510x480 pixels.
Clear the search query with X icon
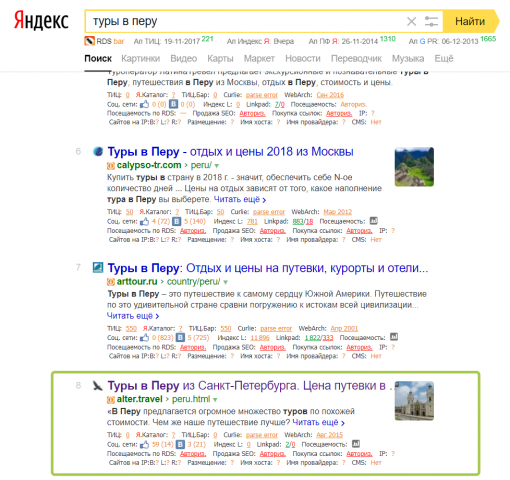click(x=411, y=22)
